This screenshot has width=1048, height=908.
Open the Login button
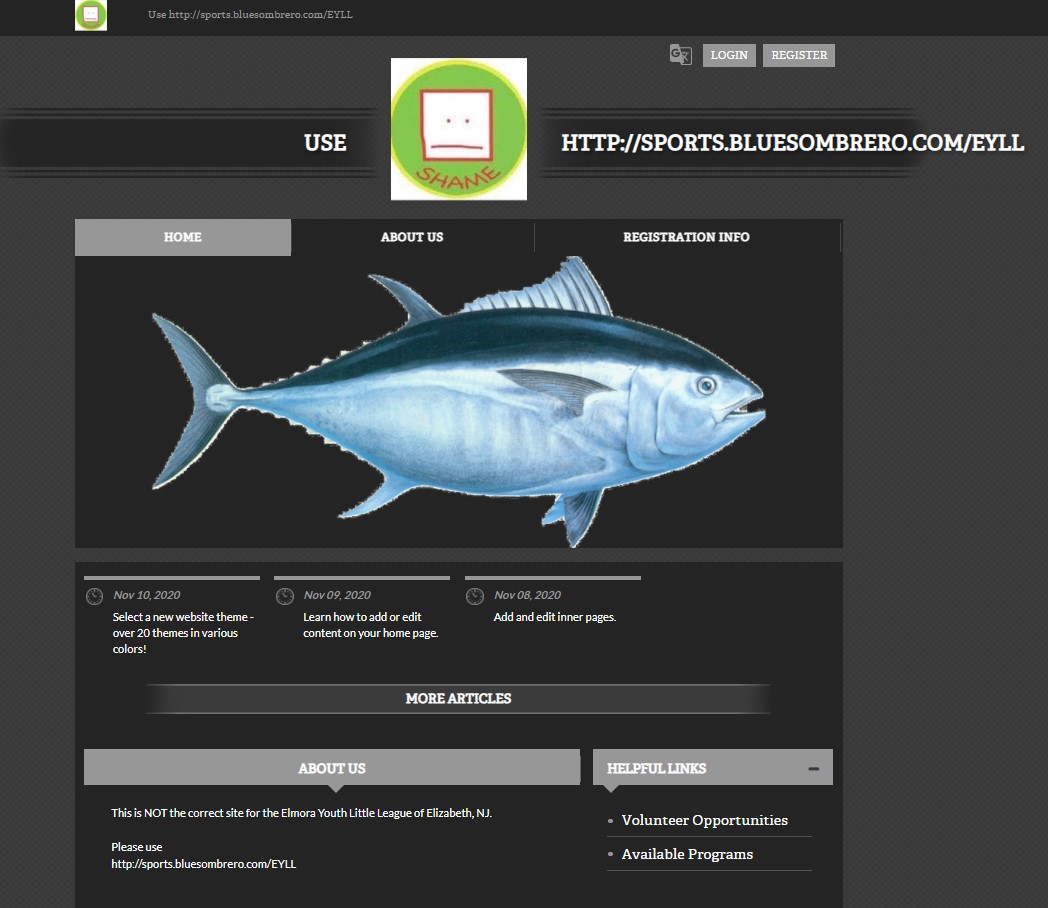coord(729,55)
